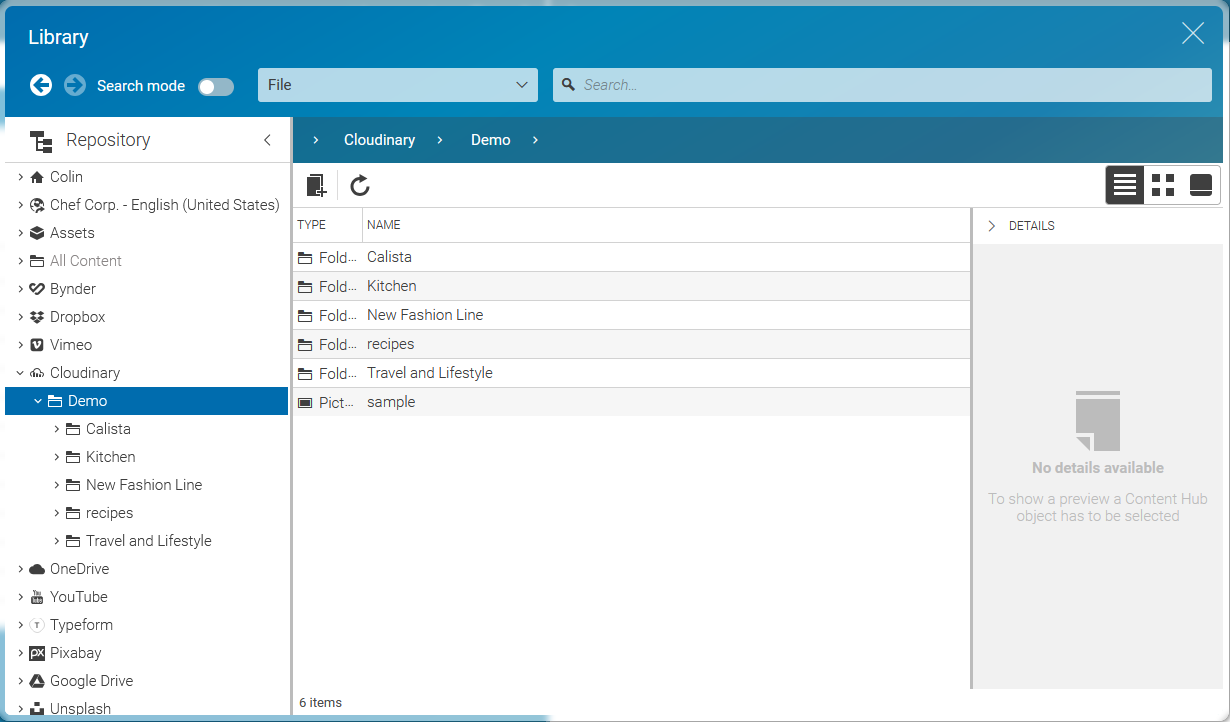Open Demo from the breadcrumb

pos(490,140)
